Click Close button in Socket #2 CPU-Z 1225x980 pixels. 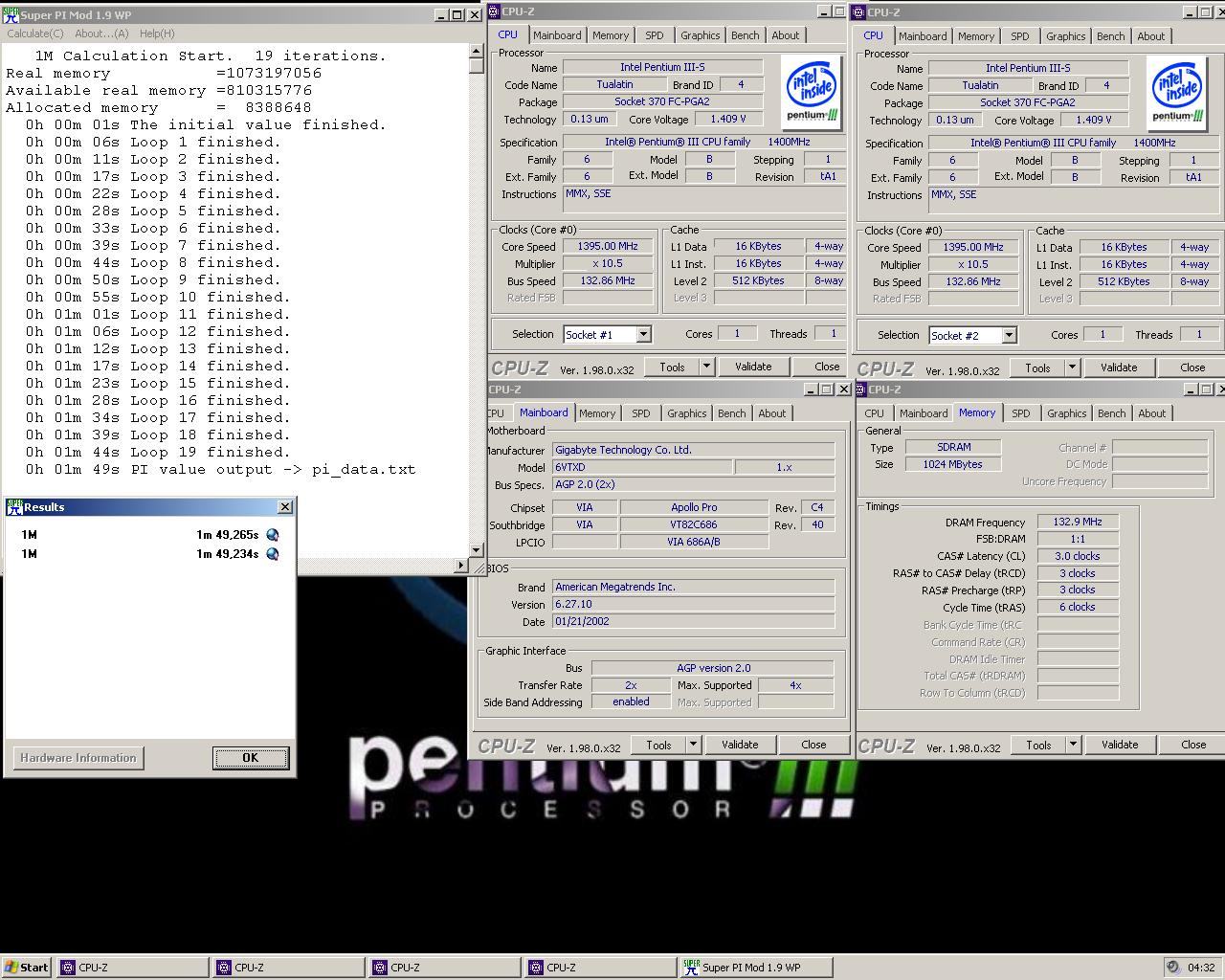1192,367
